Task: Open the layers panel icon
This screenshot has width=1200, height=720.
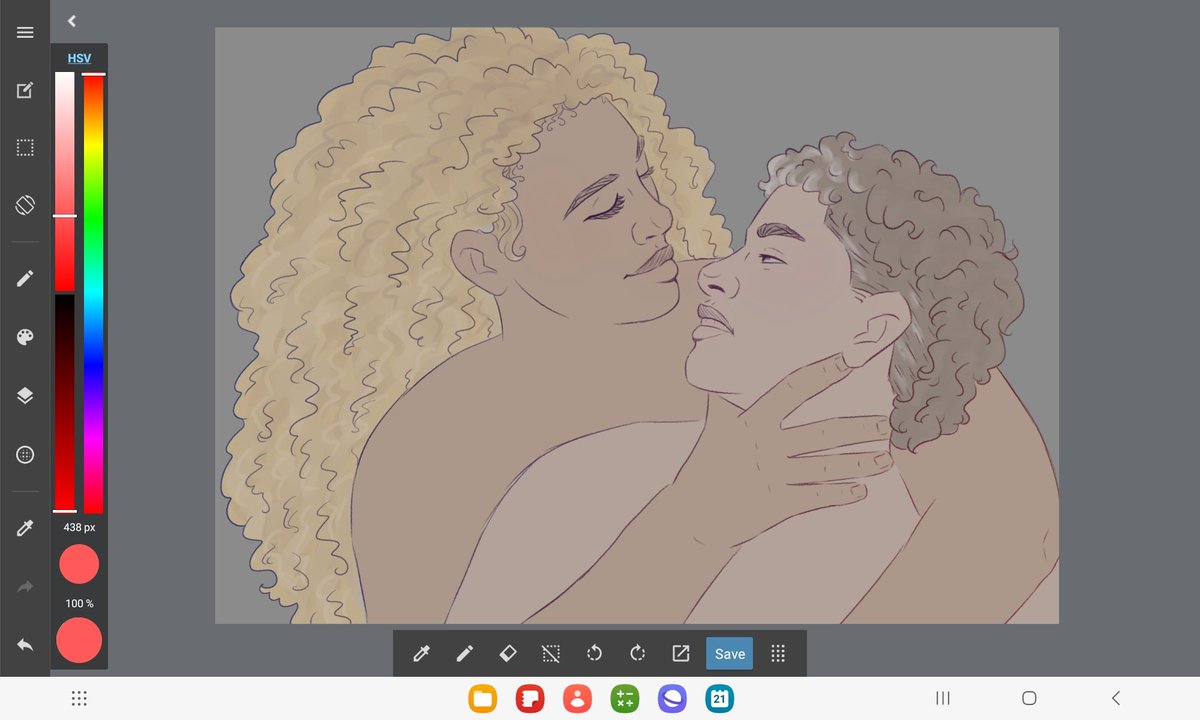Action: 25,396
